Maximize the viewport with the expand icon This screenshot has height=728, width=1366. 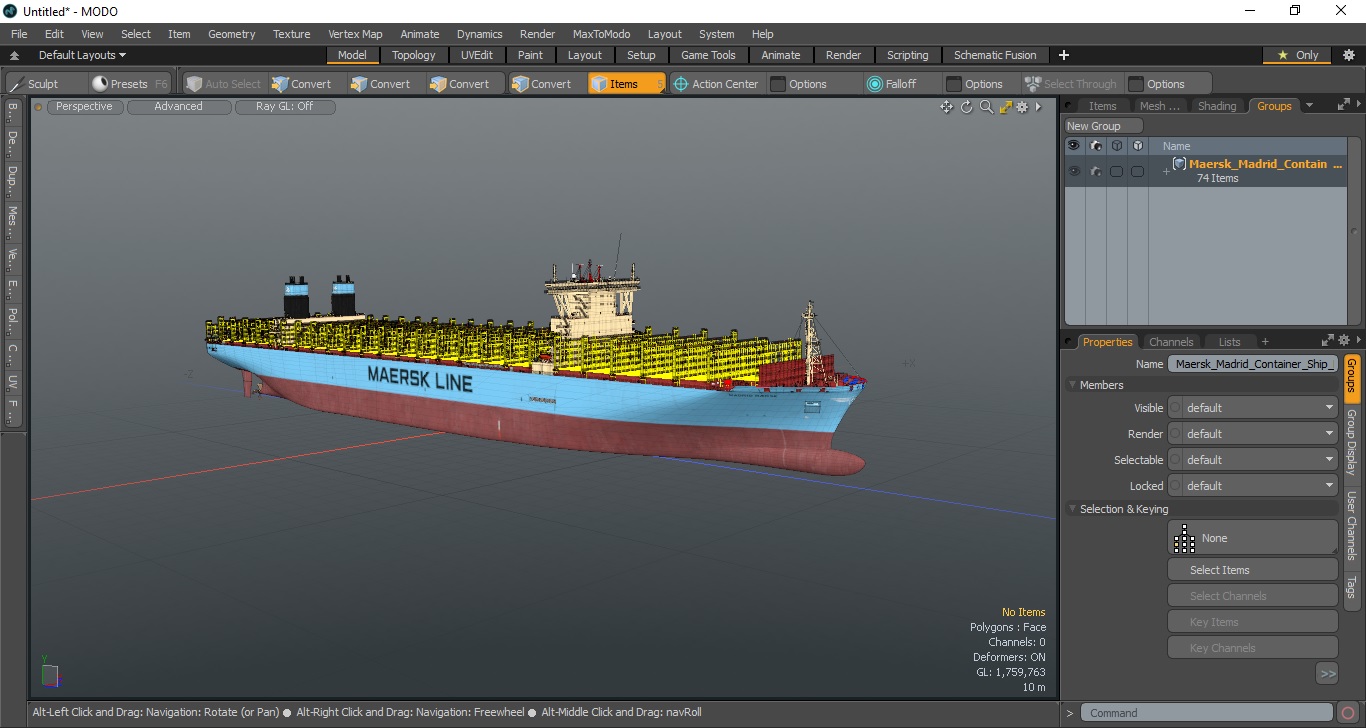point(1005,107)
